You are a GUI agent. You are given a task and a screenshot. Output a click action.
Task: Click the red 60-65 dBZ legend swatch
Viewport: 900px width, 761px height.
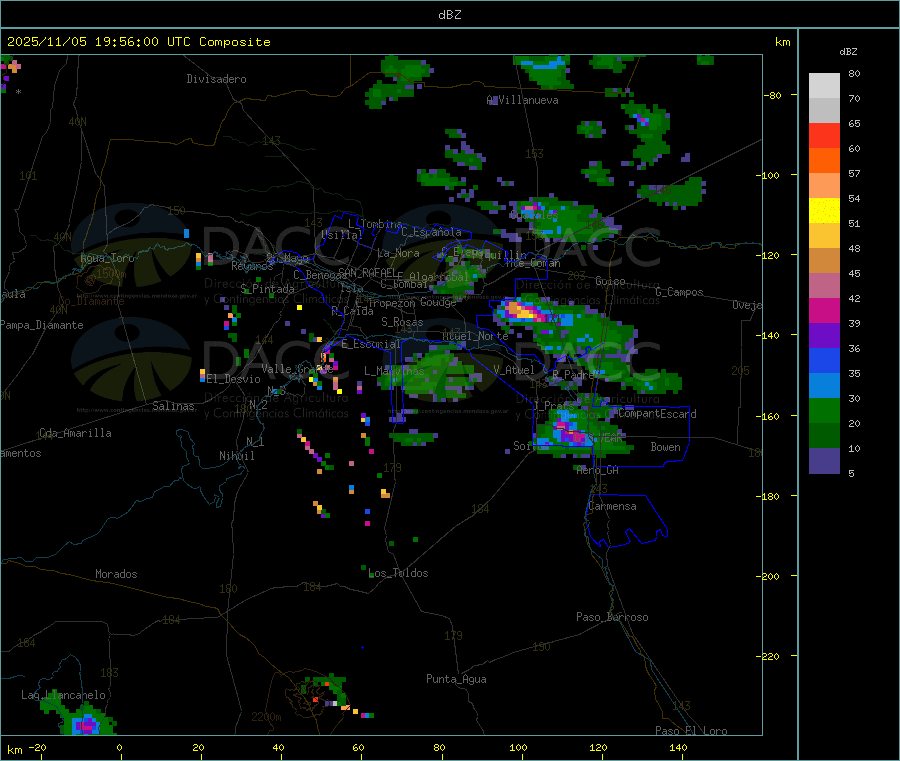click(824, 135)
